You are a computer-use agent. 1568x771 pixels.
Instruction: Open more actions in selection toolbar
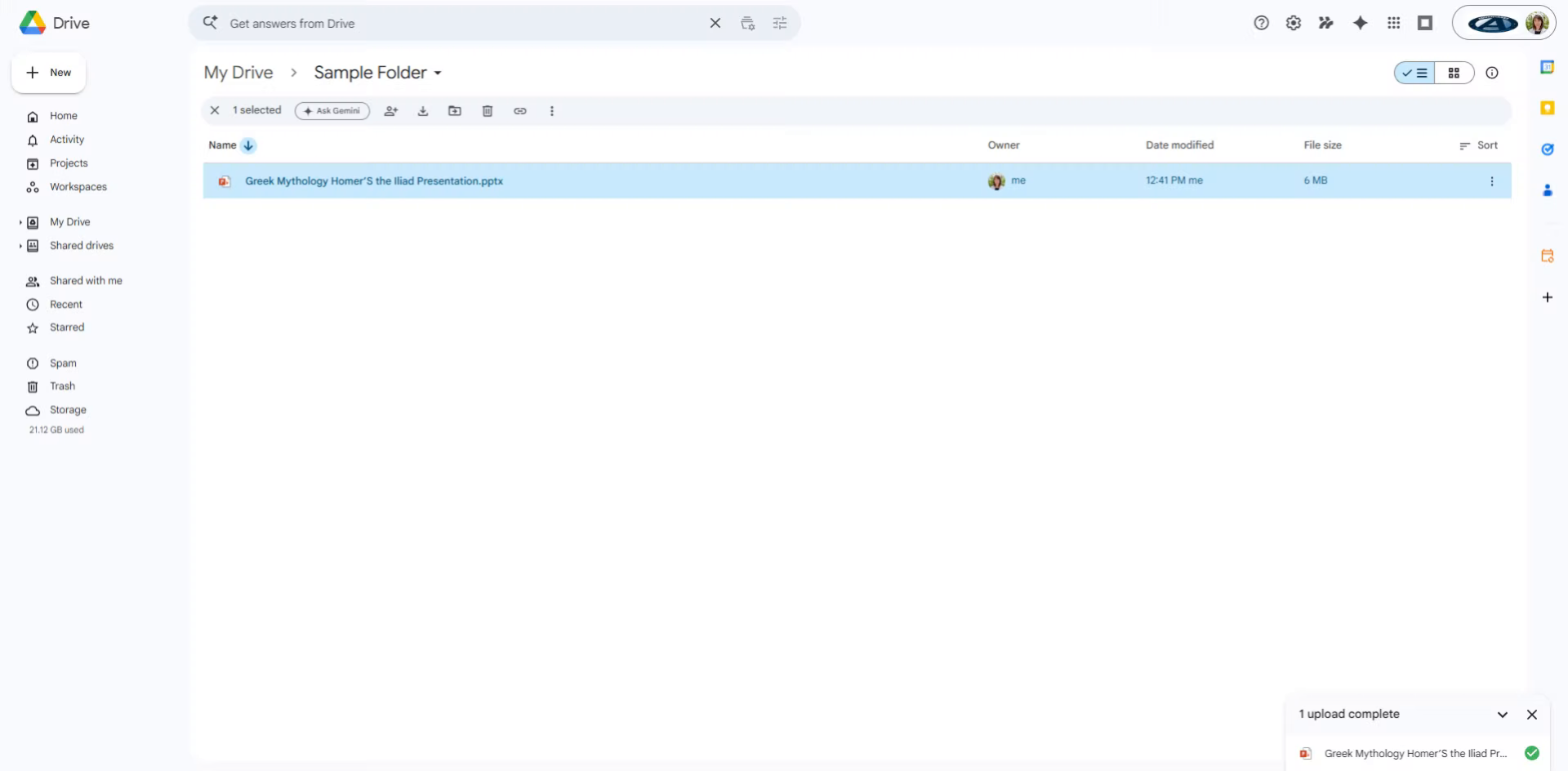point(552,111)
